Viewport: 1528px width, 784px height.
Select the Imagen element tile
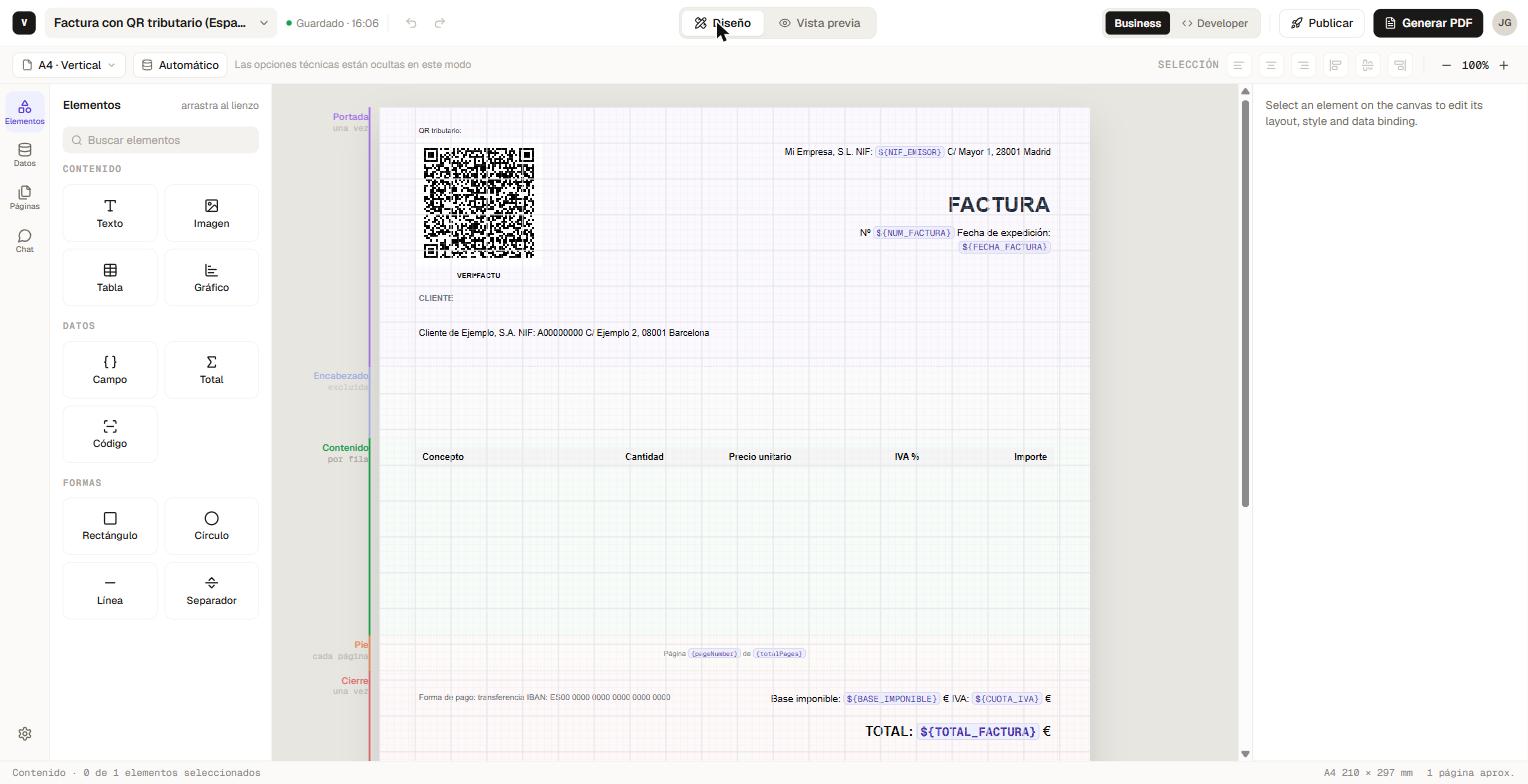(211, 213)
